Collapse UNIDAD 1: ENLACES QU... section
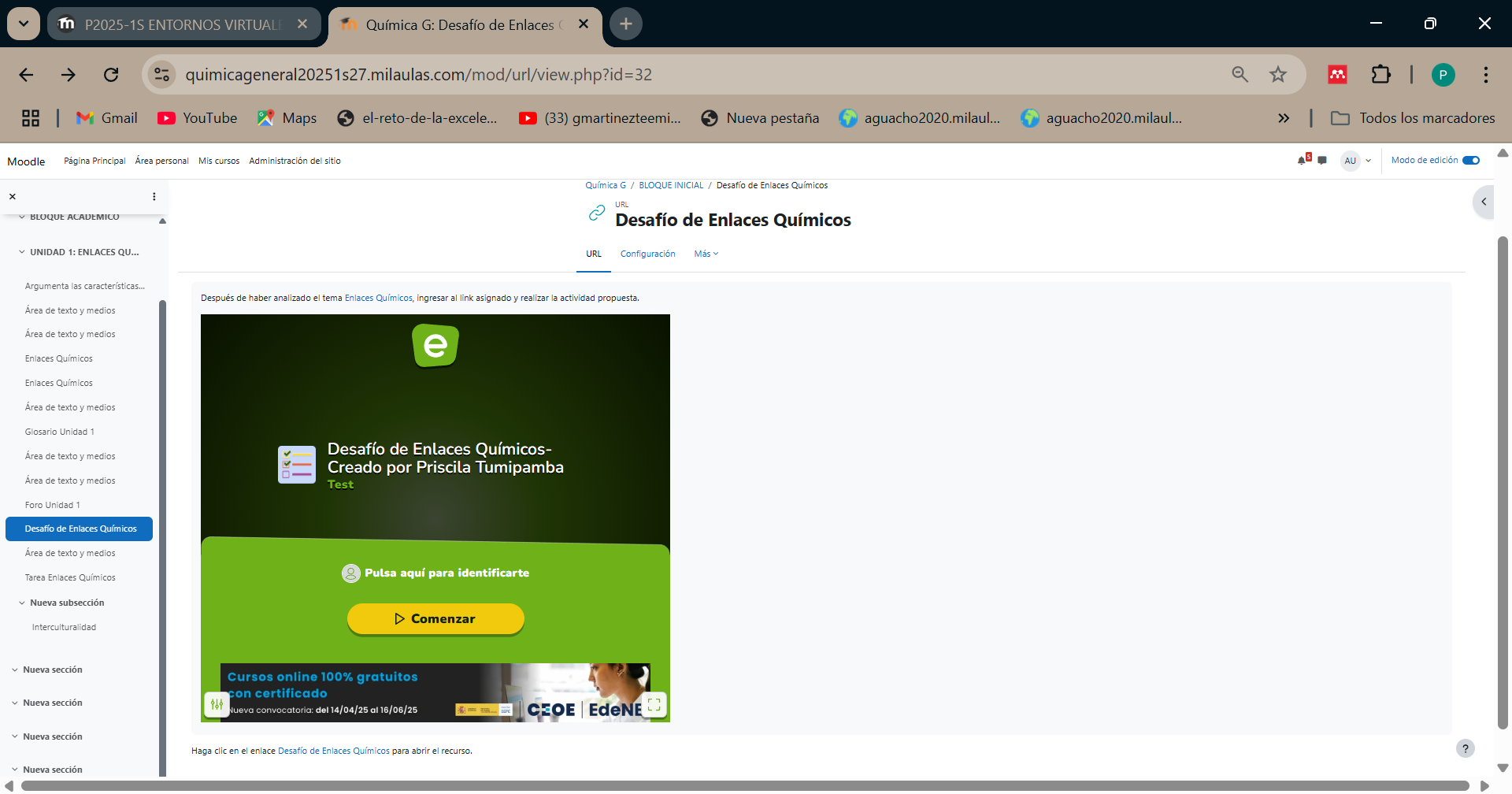 pyautogui.click(x=22, y=252)
